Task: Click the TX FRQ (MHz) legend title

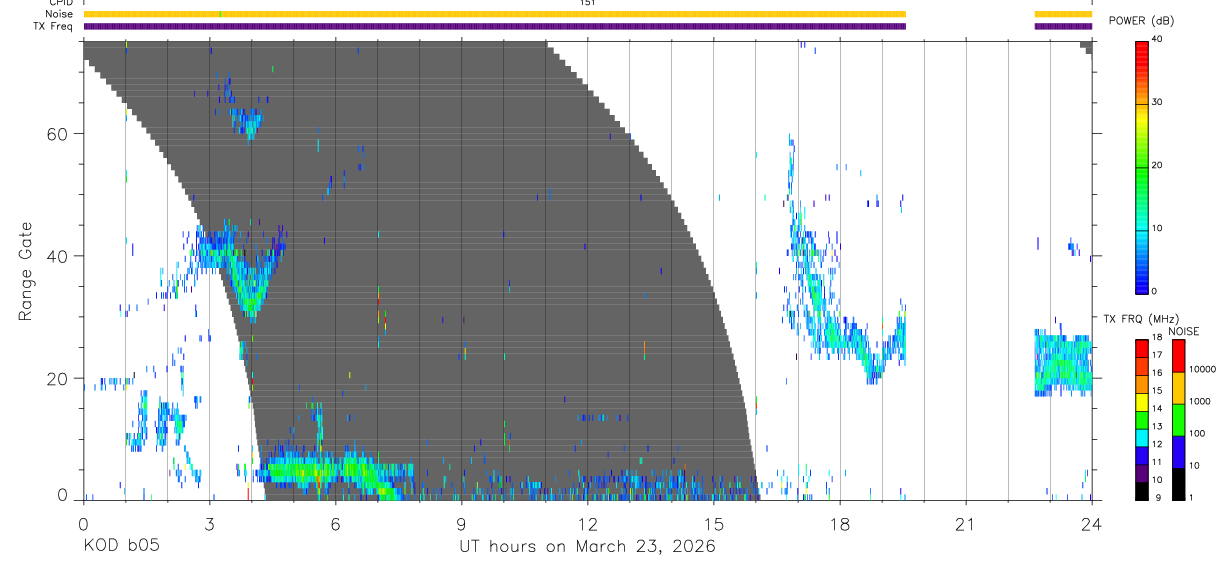Action: tap(1139, 319)
